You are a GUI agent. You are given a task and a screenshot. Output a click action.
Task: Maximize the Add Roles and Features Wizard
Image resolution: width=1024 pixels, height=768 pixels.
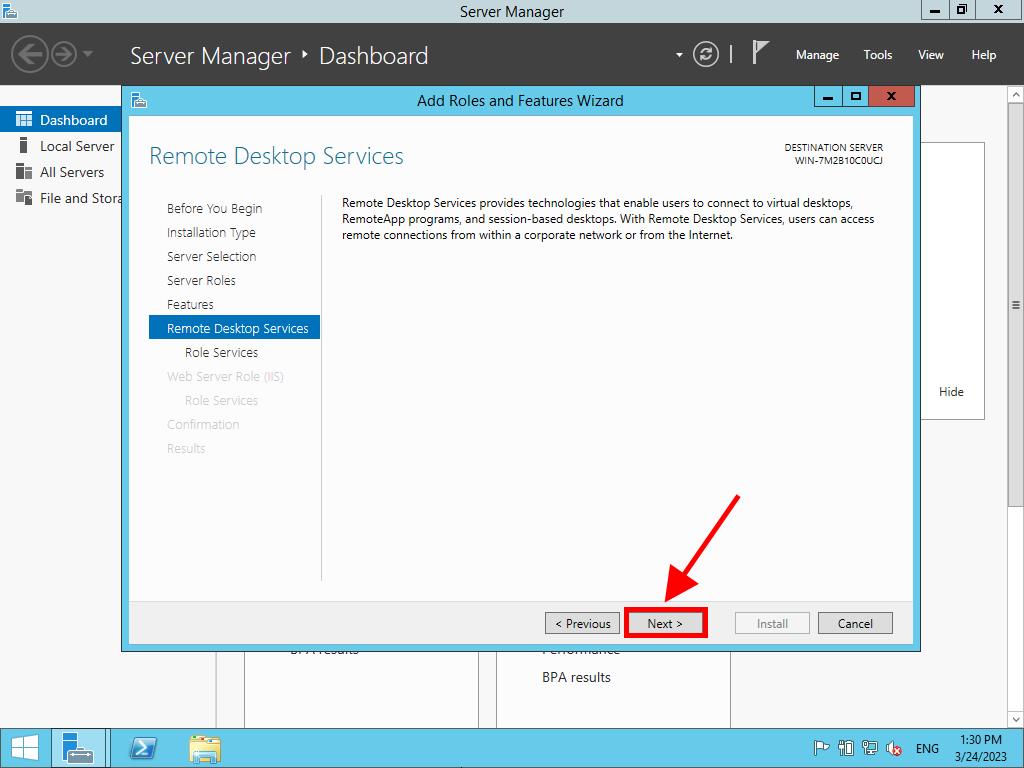coord(855,97)
